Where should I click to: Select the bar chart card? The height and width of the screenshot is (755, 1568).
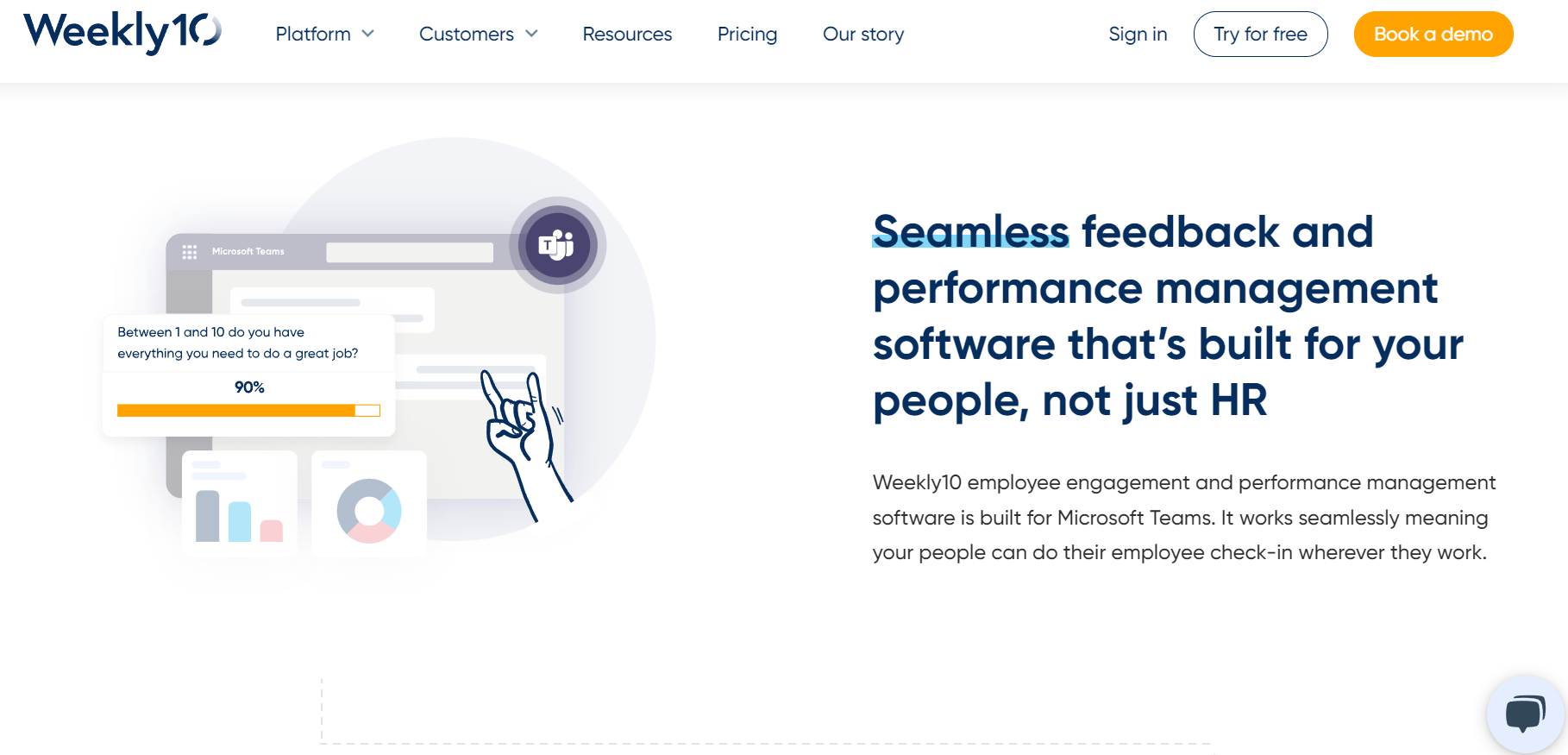click(240, 504)
